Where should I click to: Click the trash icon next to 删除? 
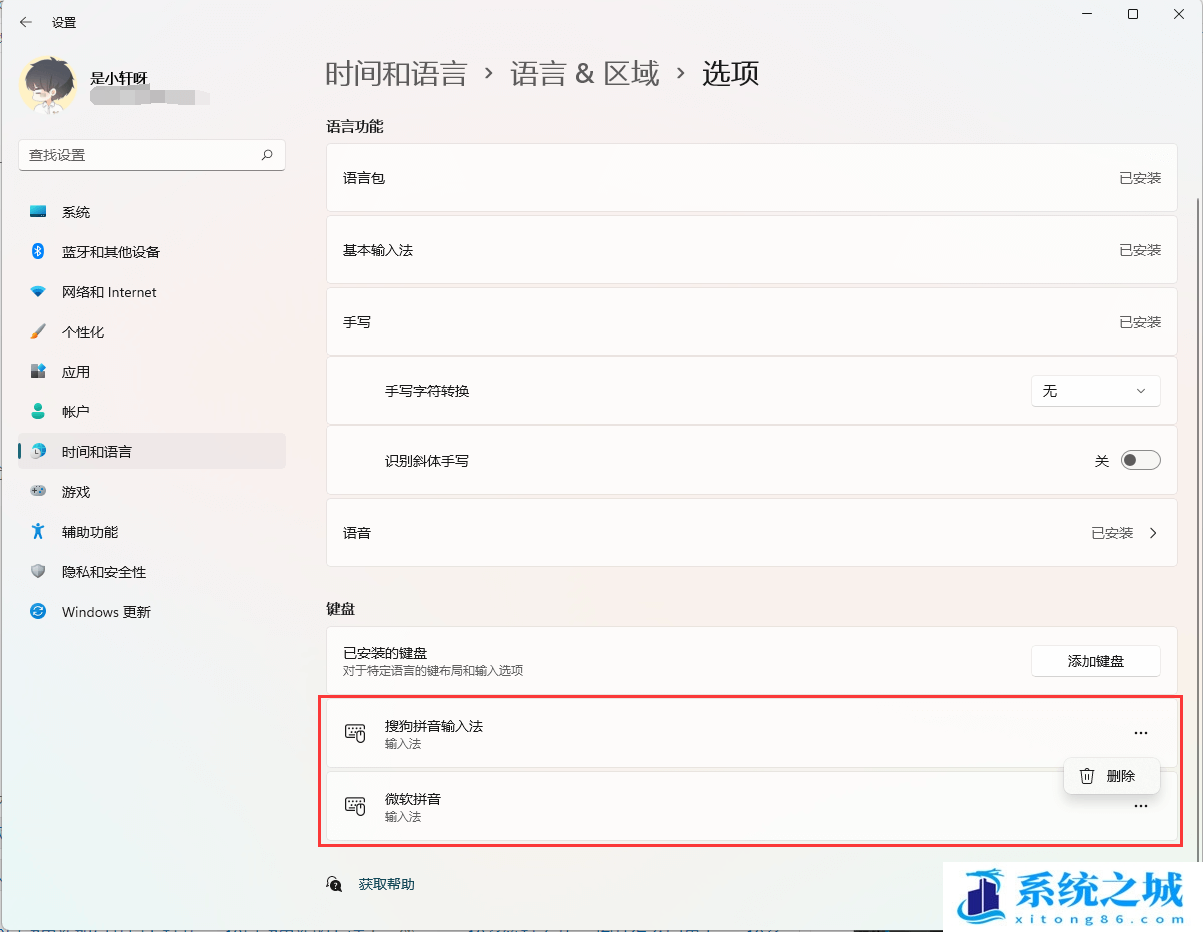[1086, 775]
